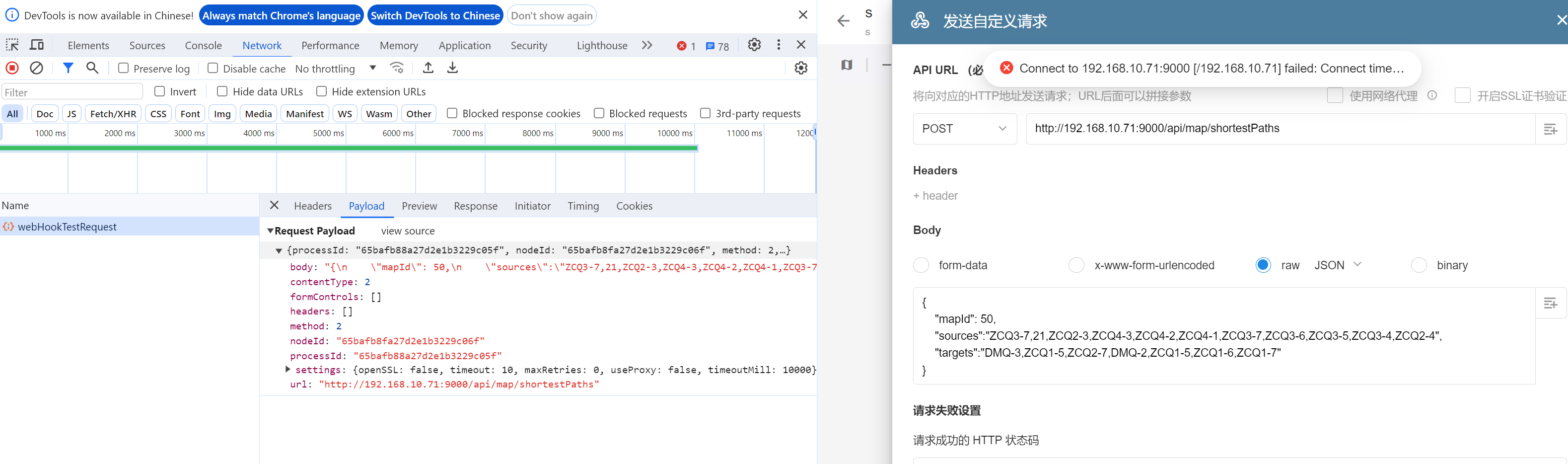
Task: Clear the network log
Action: coord(37,68)
